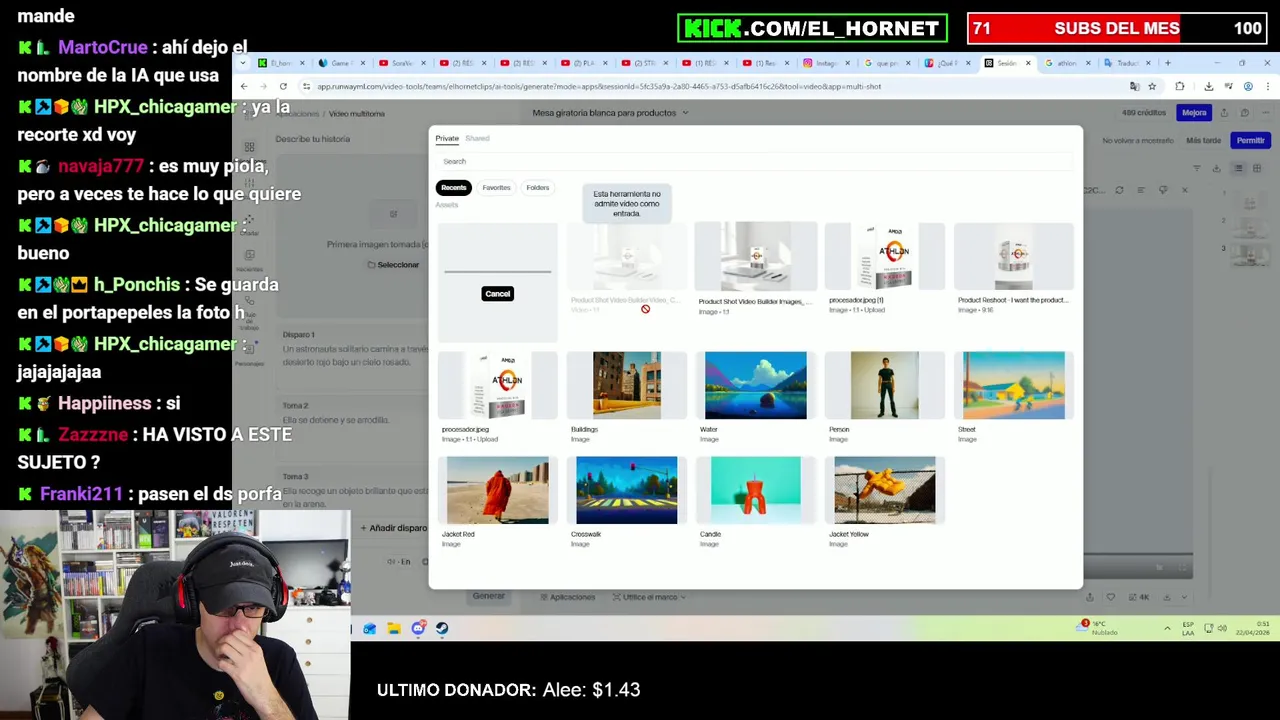Open the Utilice el marco dropdown
The height and width of the screenshot is (720, 1280).
[x=650, y=597]
